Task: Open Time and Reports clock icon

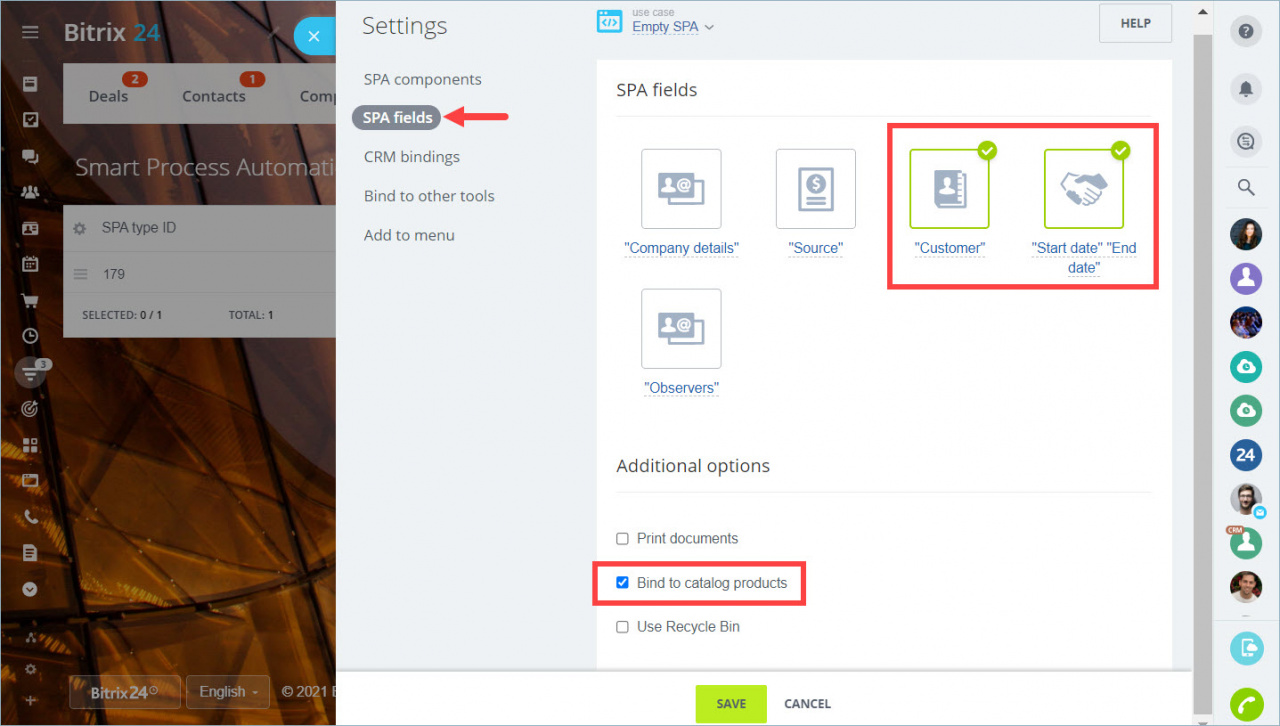Action: (30, 336)
